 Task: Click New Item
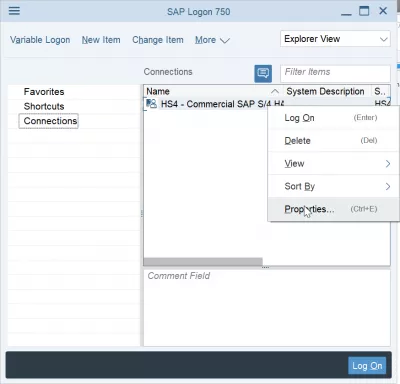point(101,40)
